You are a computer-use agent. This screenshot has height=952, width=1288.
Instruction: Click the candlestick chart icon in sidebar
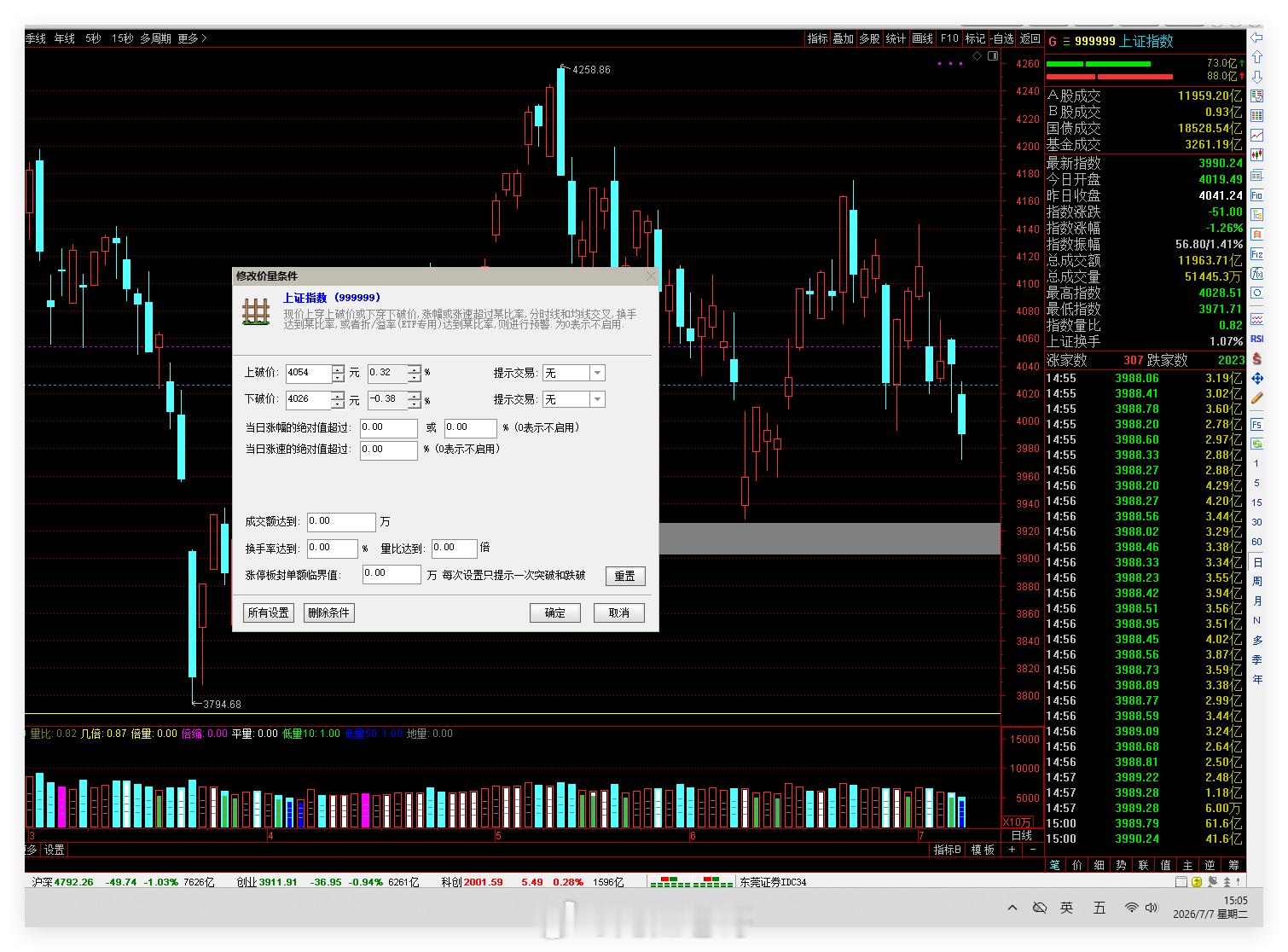click(1256, 154)
